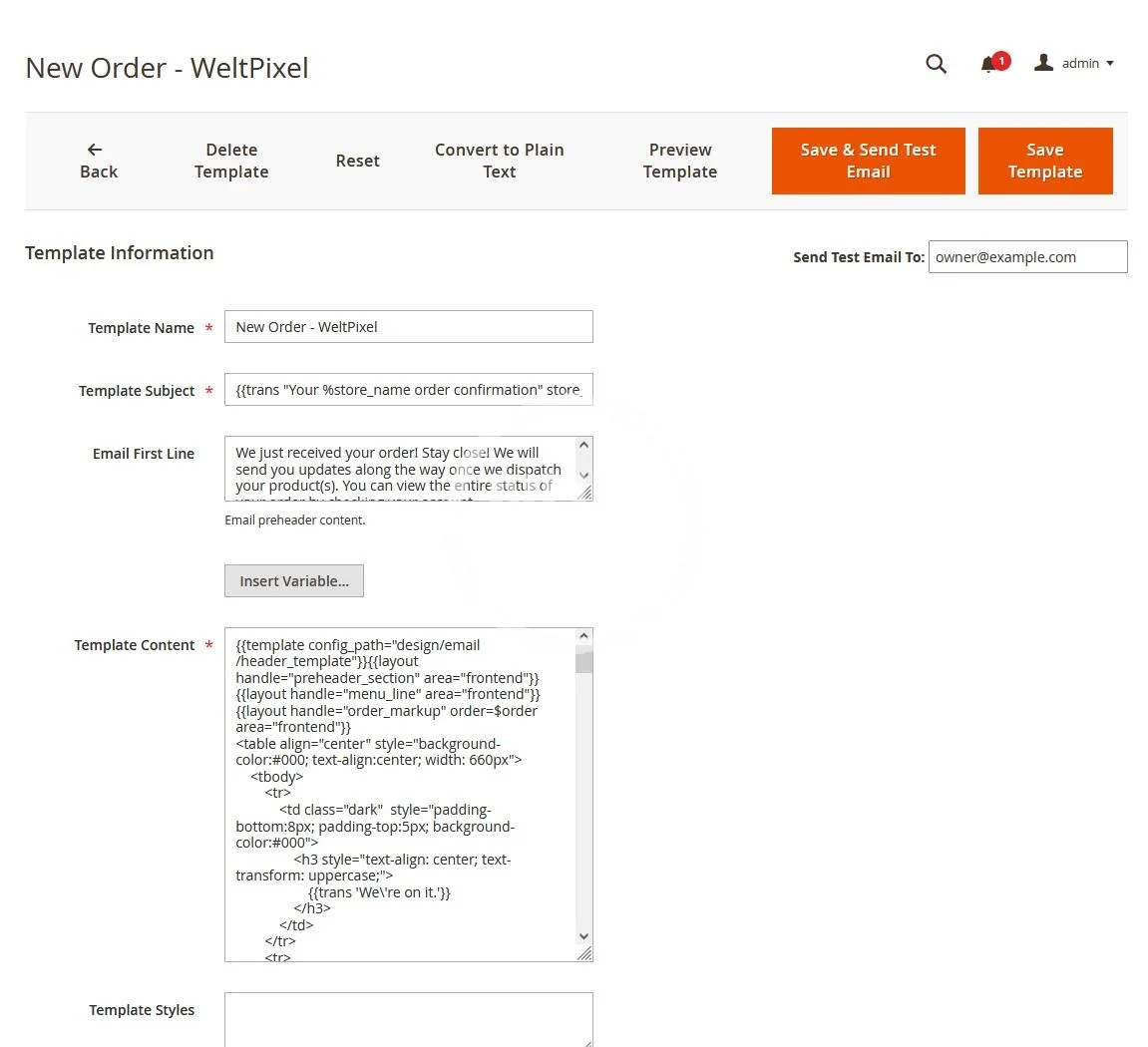Click inside the Template Styles textarea
This screenshot has height=1047, width=1148.
pos(408,1019)
